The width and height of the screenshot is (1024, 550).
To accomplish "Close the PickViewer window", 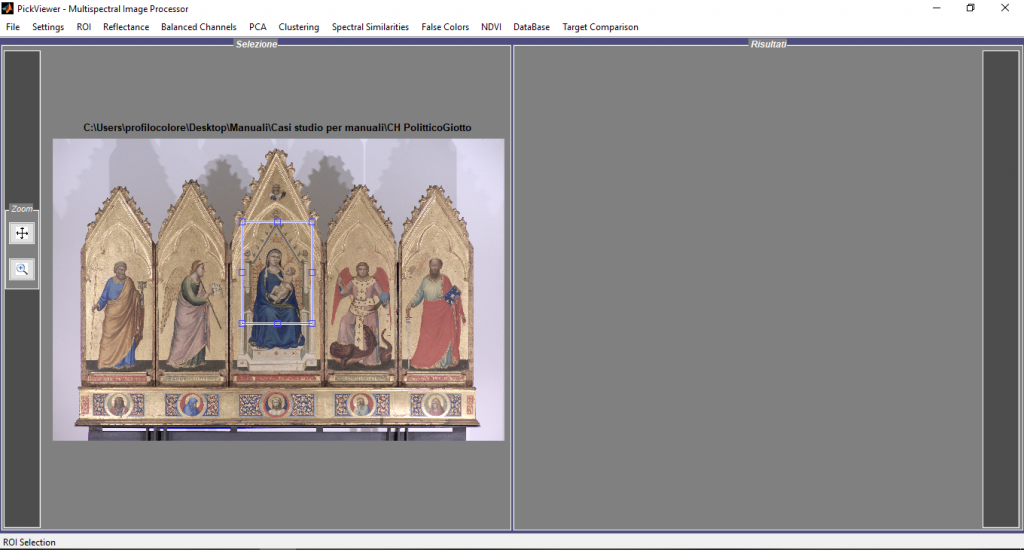I will 1005,8.
